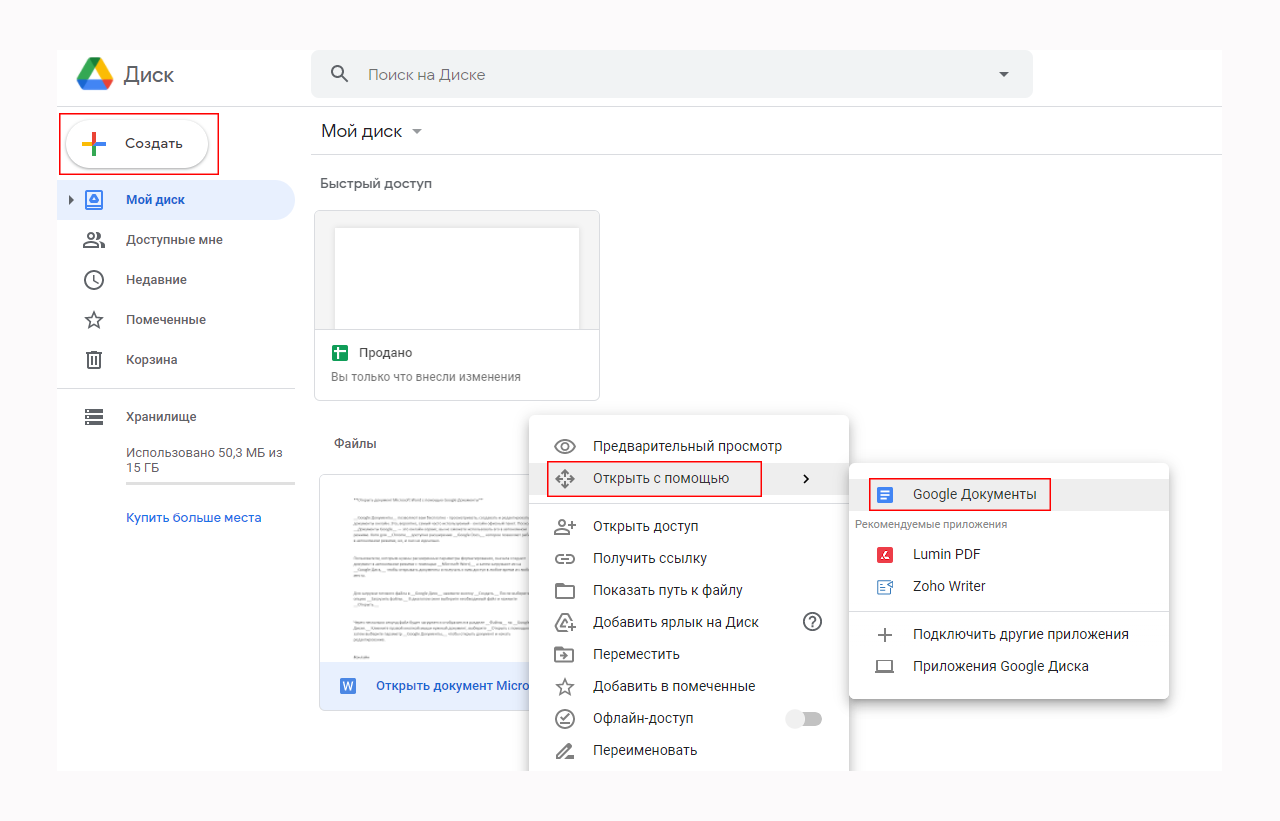Select Добавить в помеченные entry
Viewport: 1280px width, 821px height.
click(688, 686)
